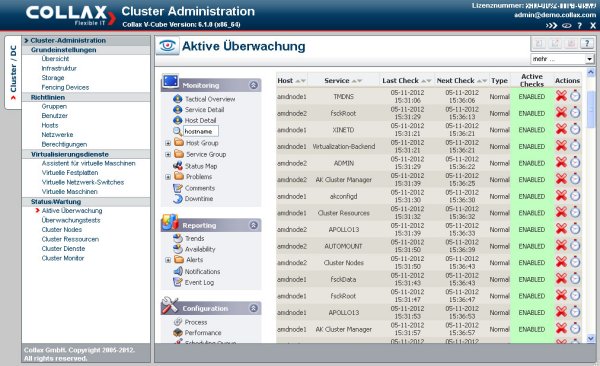600x366 pixels.
Task: Open Cluster Ressourcen menu link
Action: pyautogui.click(x=70, y=239)
